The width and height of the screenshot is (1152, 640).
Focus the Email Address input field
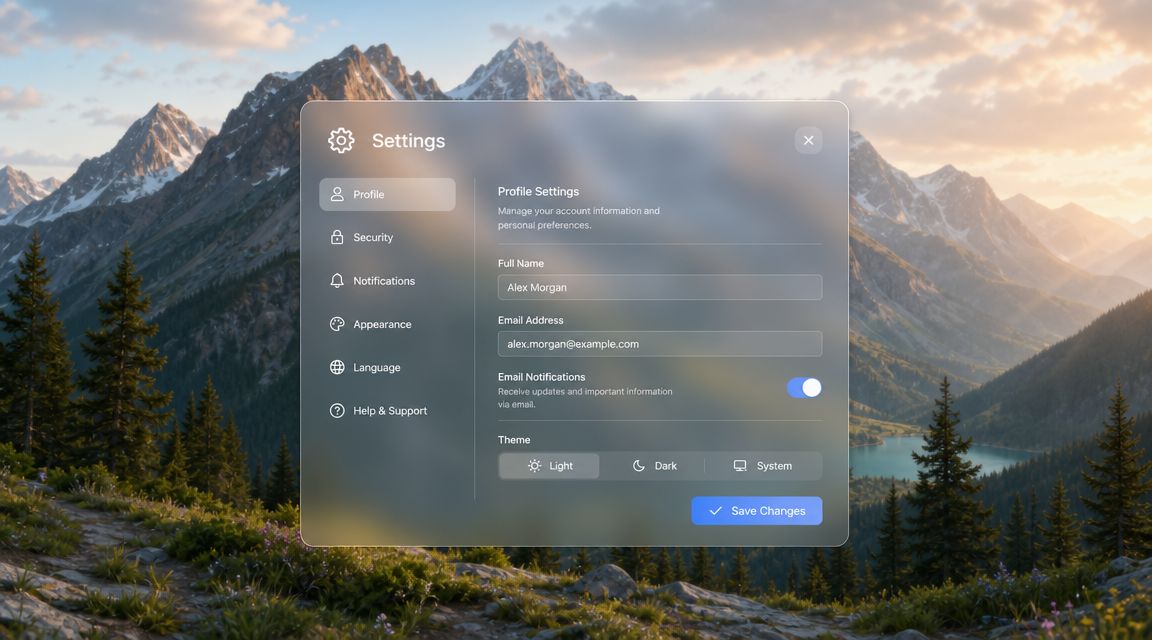pyautogui.click(x=660, y=344)
